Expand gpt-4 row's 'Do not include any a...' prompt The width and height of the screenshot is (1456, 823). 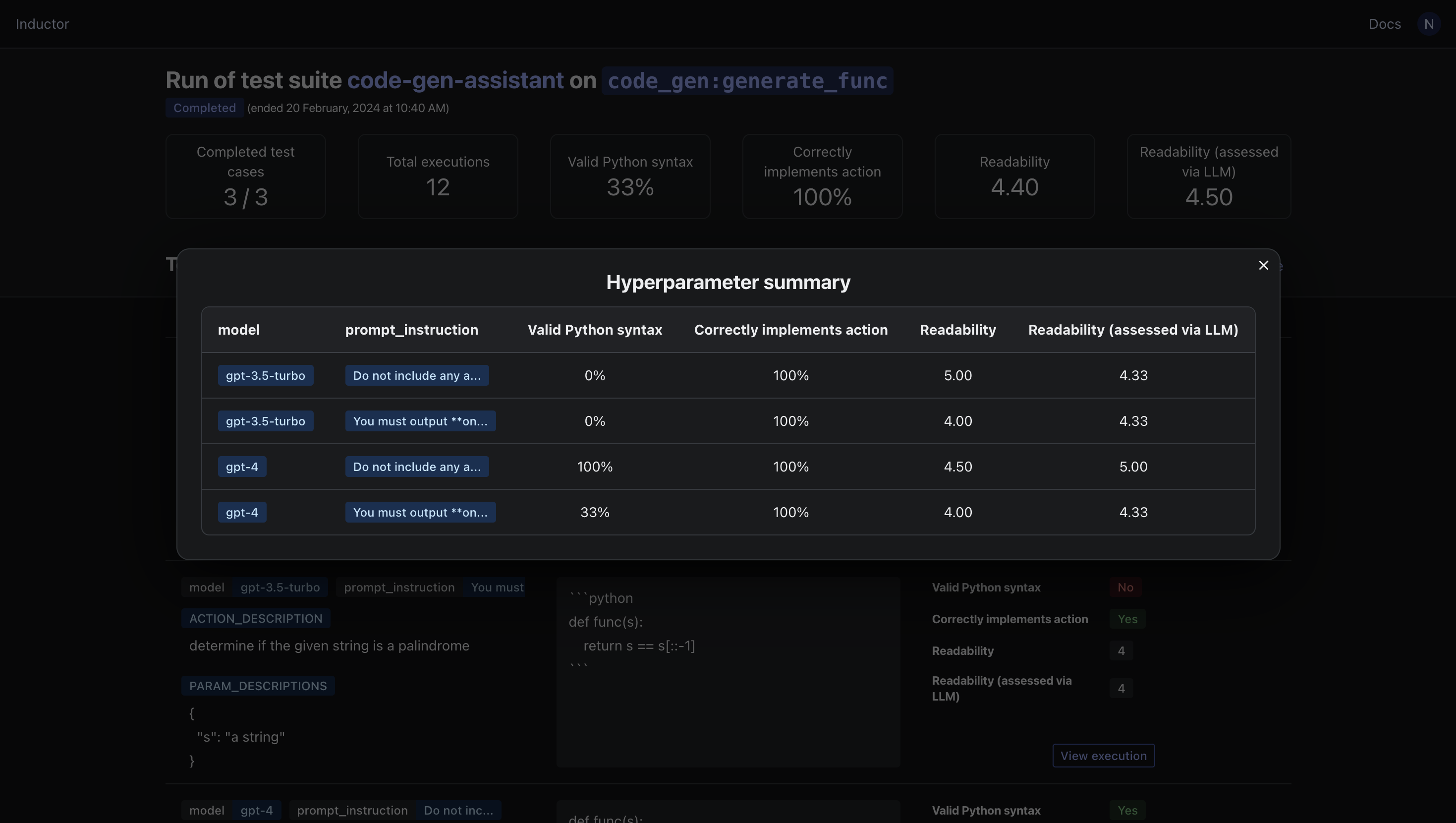(417, 467)
